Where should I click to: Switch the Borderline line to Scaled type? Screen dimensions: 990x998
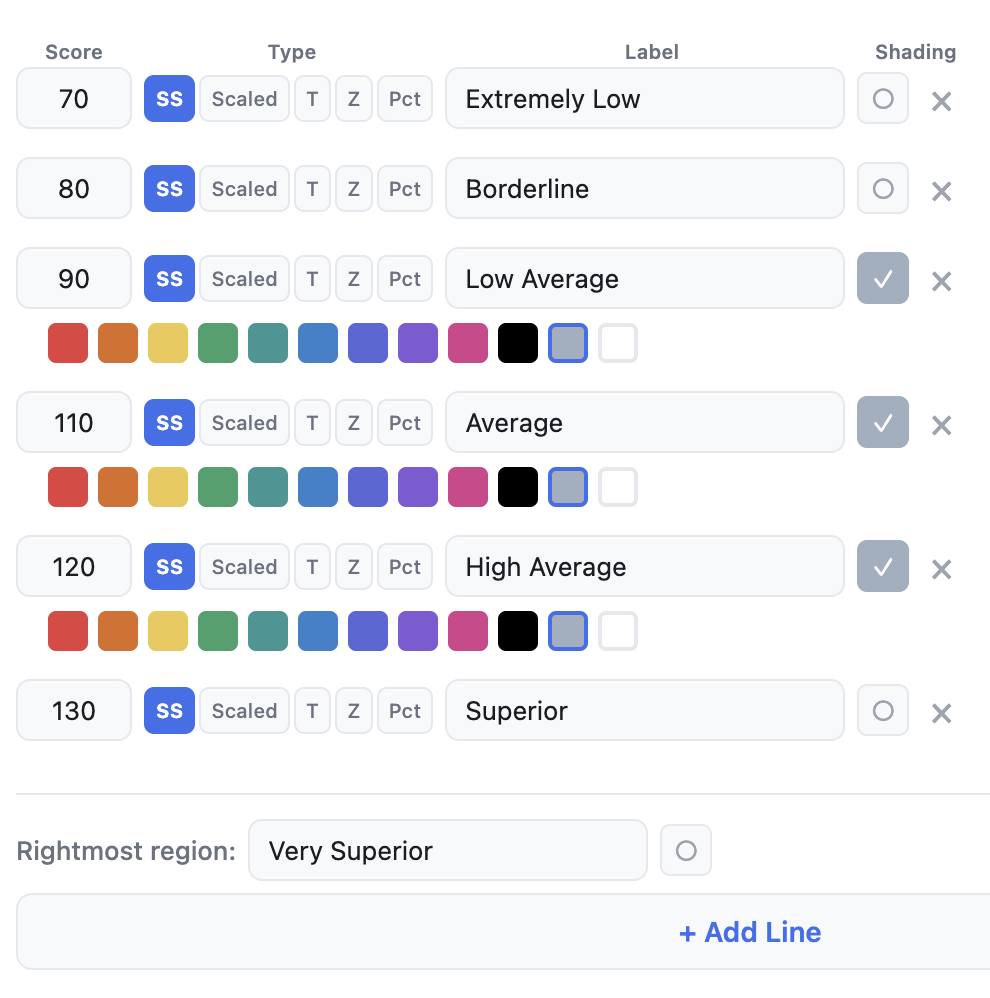coord(244,188)
